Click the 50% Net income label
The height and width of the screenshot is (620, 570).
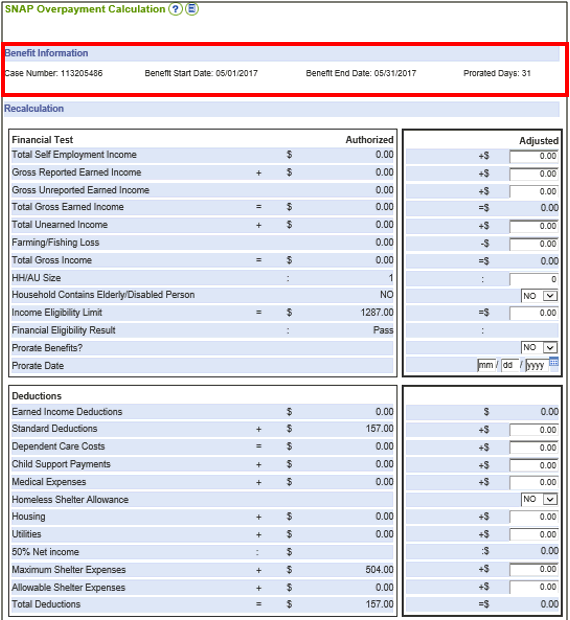tap(45, 552)
